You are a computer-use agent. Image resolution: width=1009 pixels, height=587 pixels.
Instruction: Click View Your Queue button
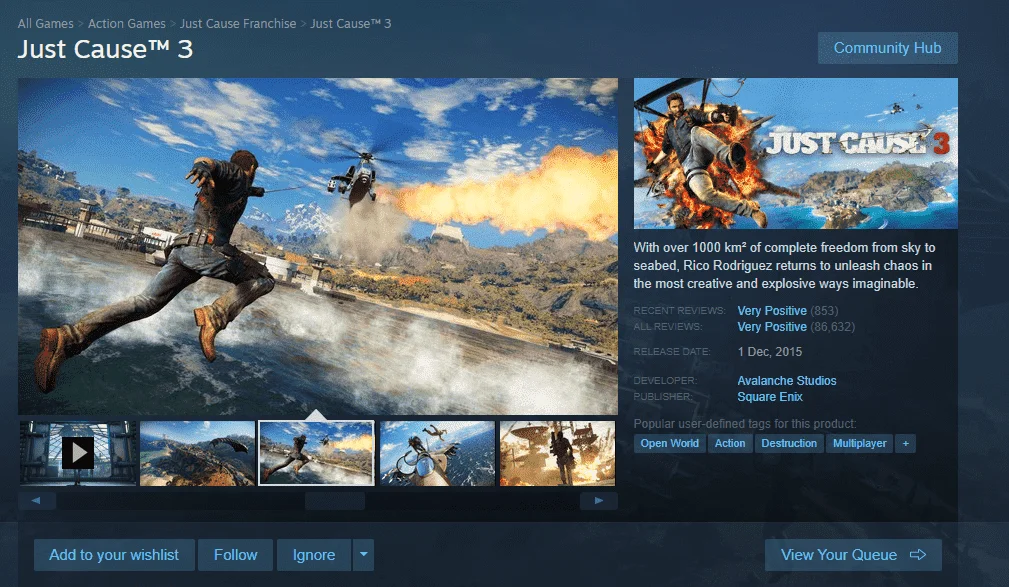853,555
